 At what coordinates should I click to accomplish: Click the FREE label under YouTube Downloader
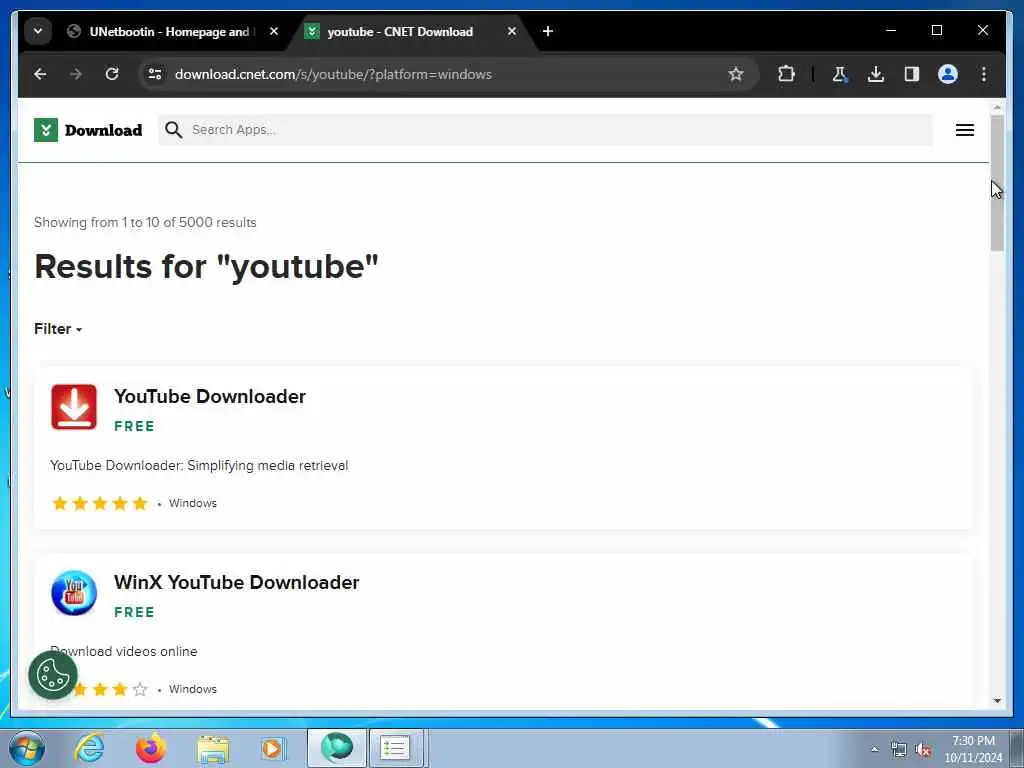135,426
